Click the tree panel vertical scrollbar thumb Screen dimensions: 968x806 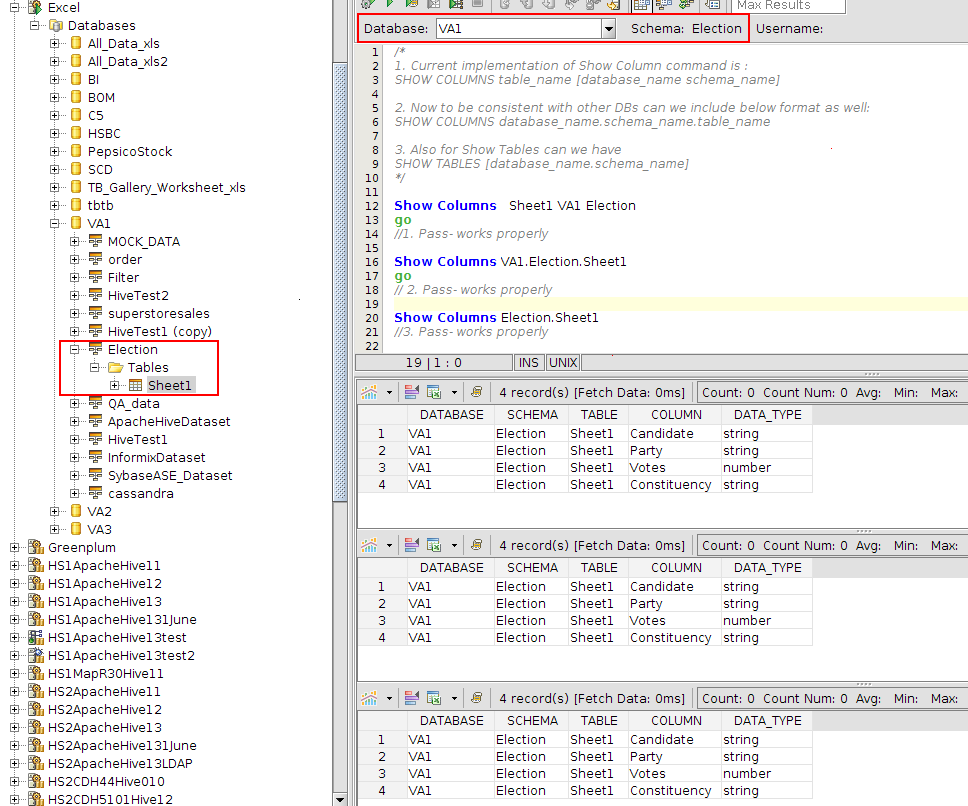click(x=340, y=282)
